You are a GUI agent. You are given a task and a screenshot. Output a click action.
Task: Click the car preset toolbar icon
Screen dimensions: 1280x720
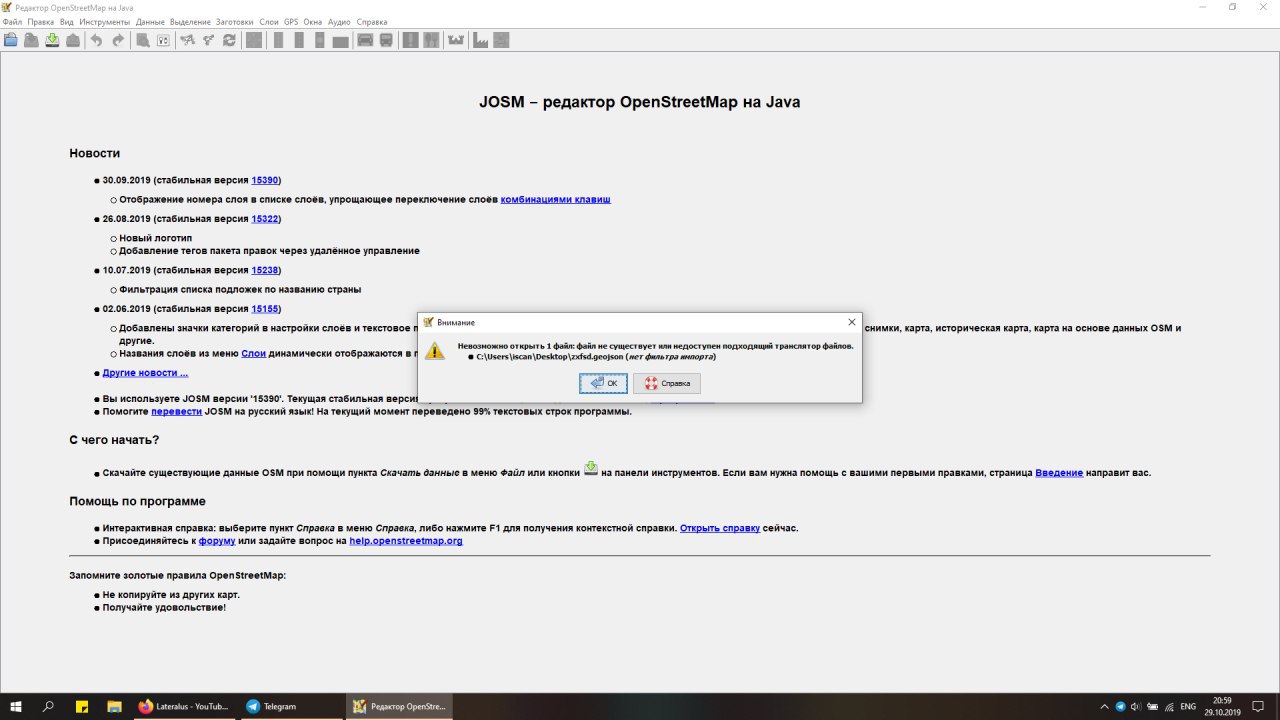[x=365, y=40]
